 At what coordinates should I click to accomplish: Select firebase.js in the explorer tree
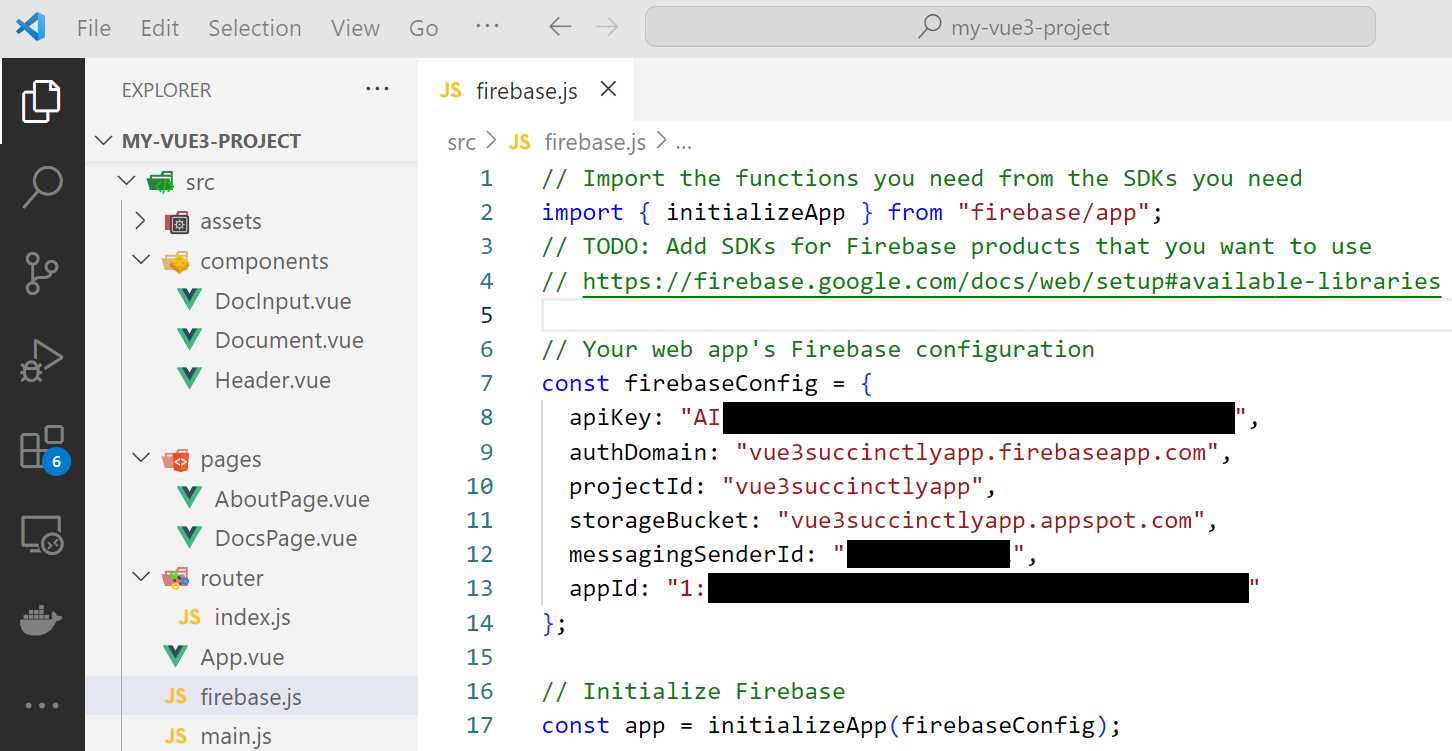pyautogui.click(x=251, y=697)
